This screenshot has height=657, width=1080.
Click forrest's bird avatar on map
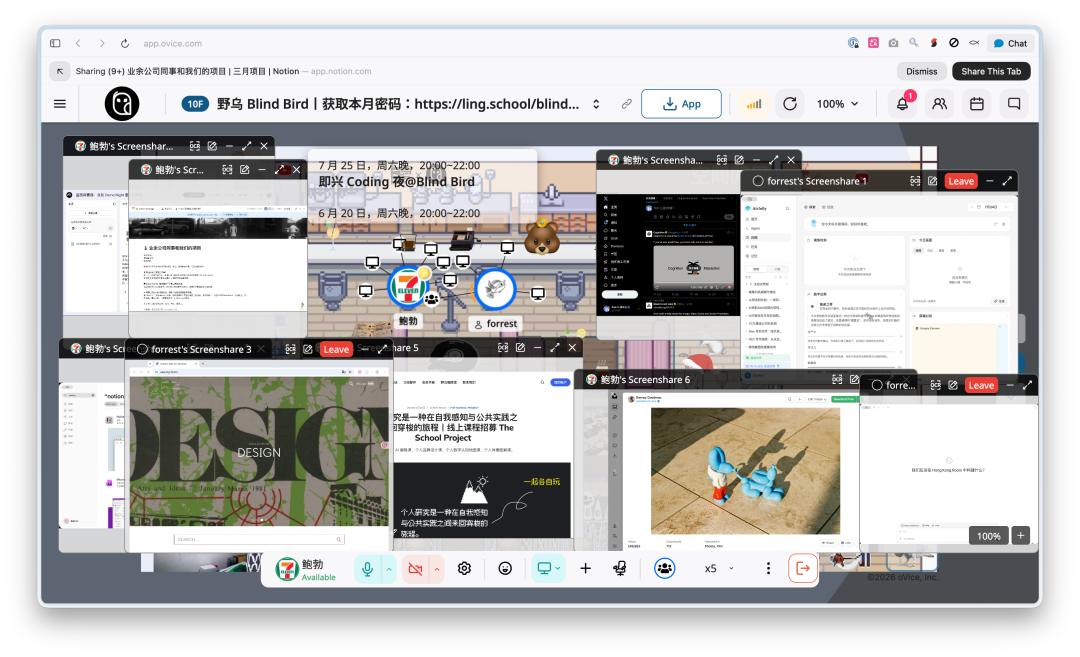[x=495, y=289]
